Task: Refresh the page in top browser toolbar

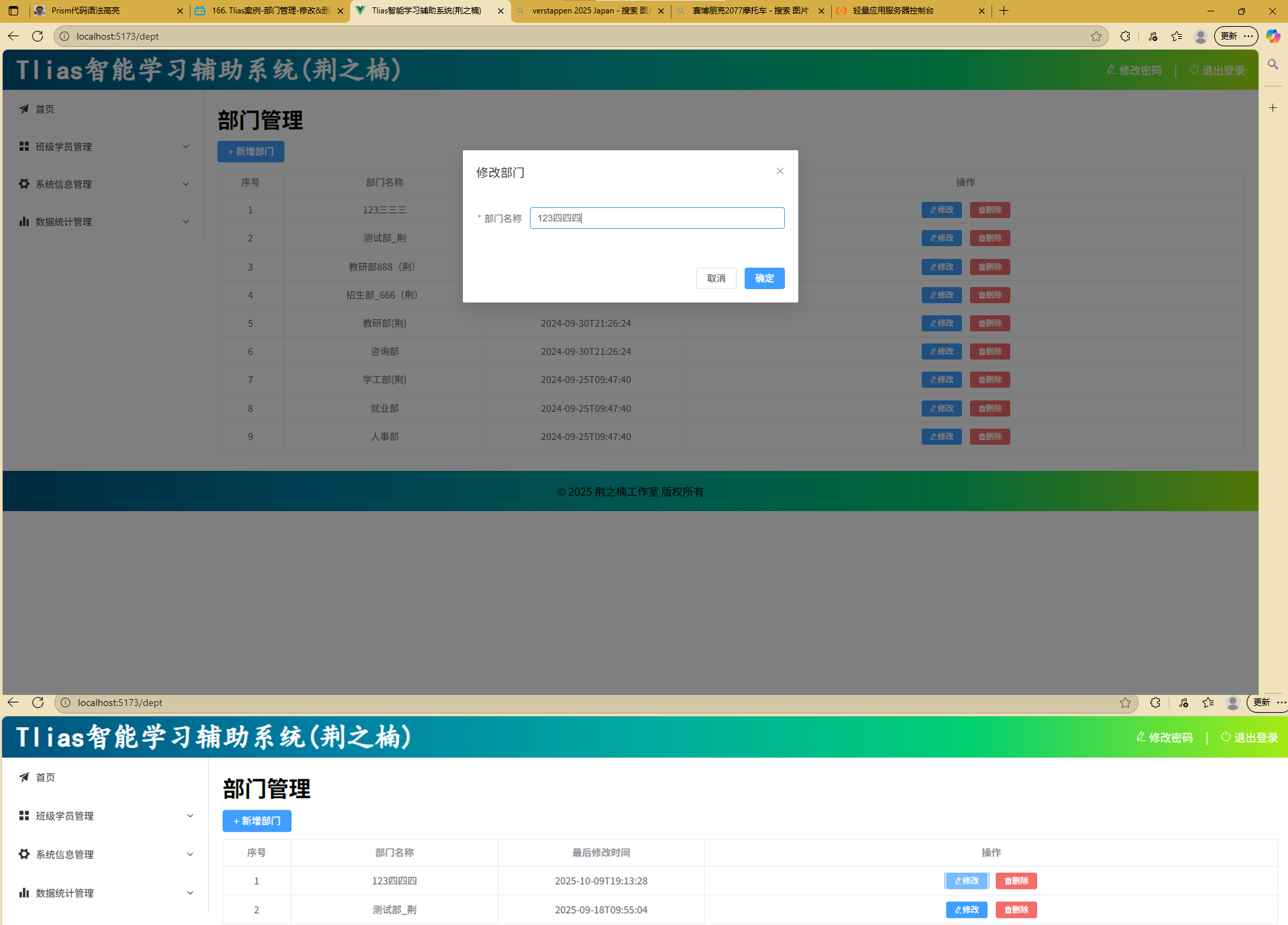Action: coord(38,36)
